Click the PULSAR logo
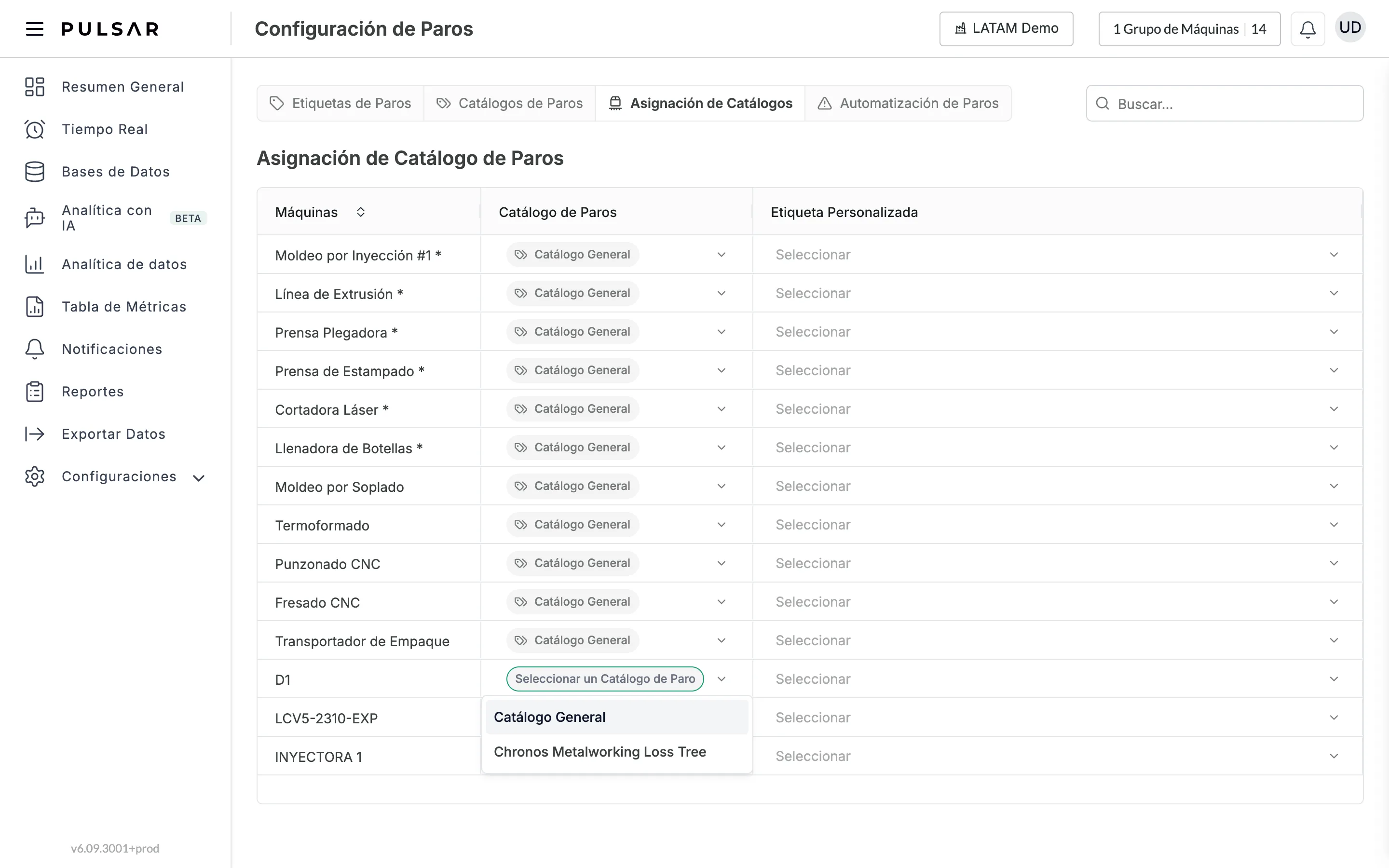Screen dimensions: 1389x868 click(x=110, y=29)
